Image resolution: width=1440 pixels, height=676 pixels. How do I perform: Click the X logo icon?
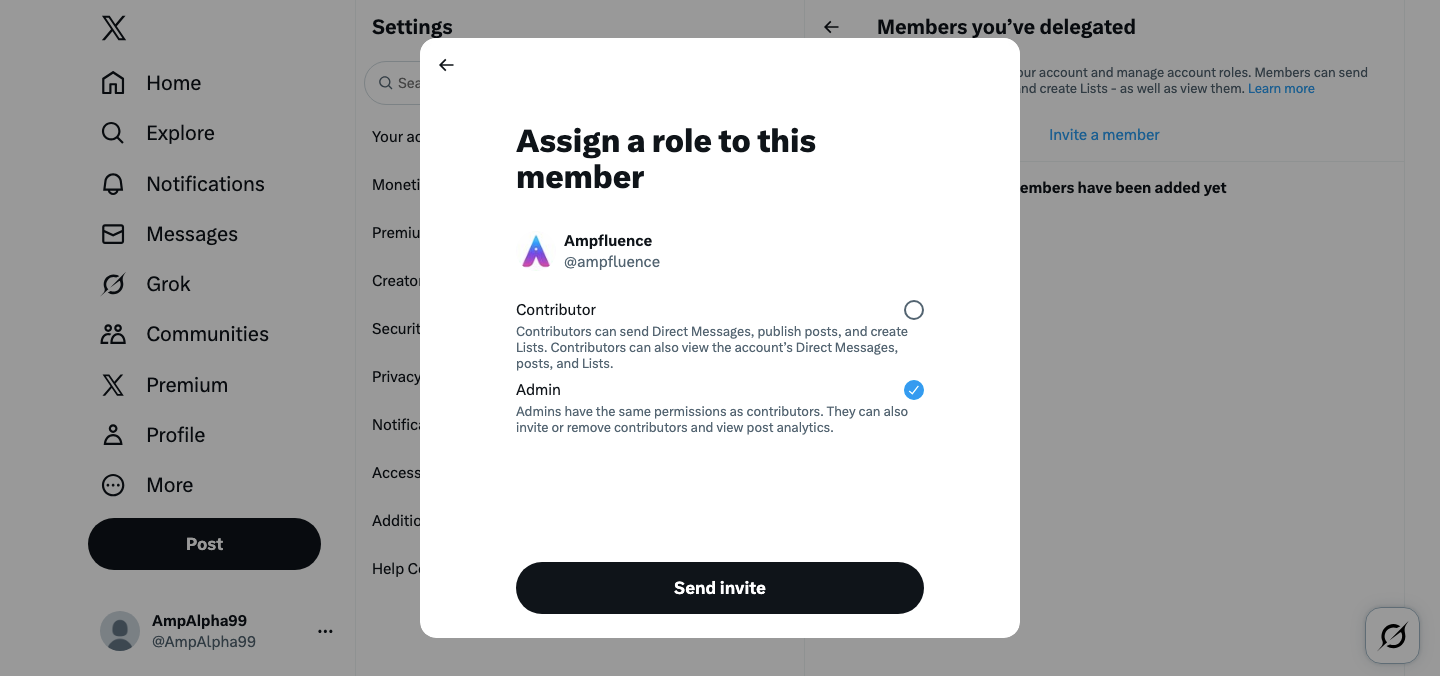pos(114,28)
